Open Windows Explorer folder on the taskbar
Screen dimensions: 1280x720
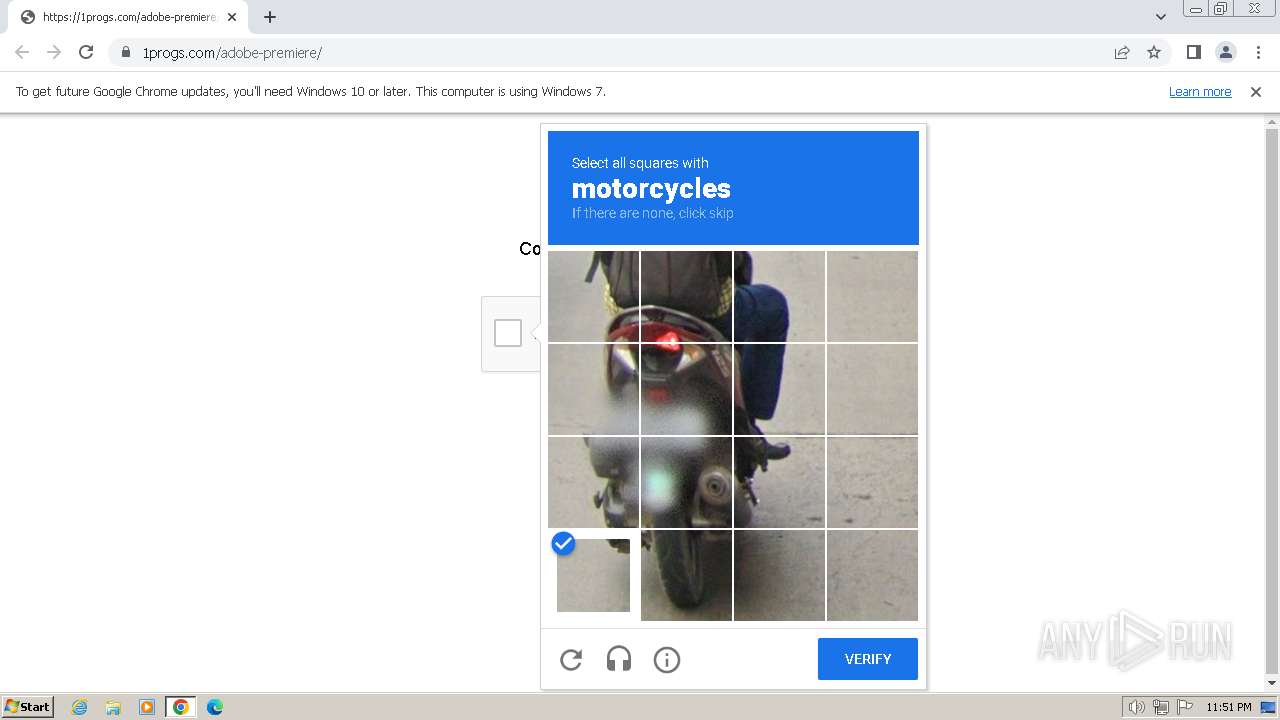coord(113,707)
